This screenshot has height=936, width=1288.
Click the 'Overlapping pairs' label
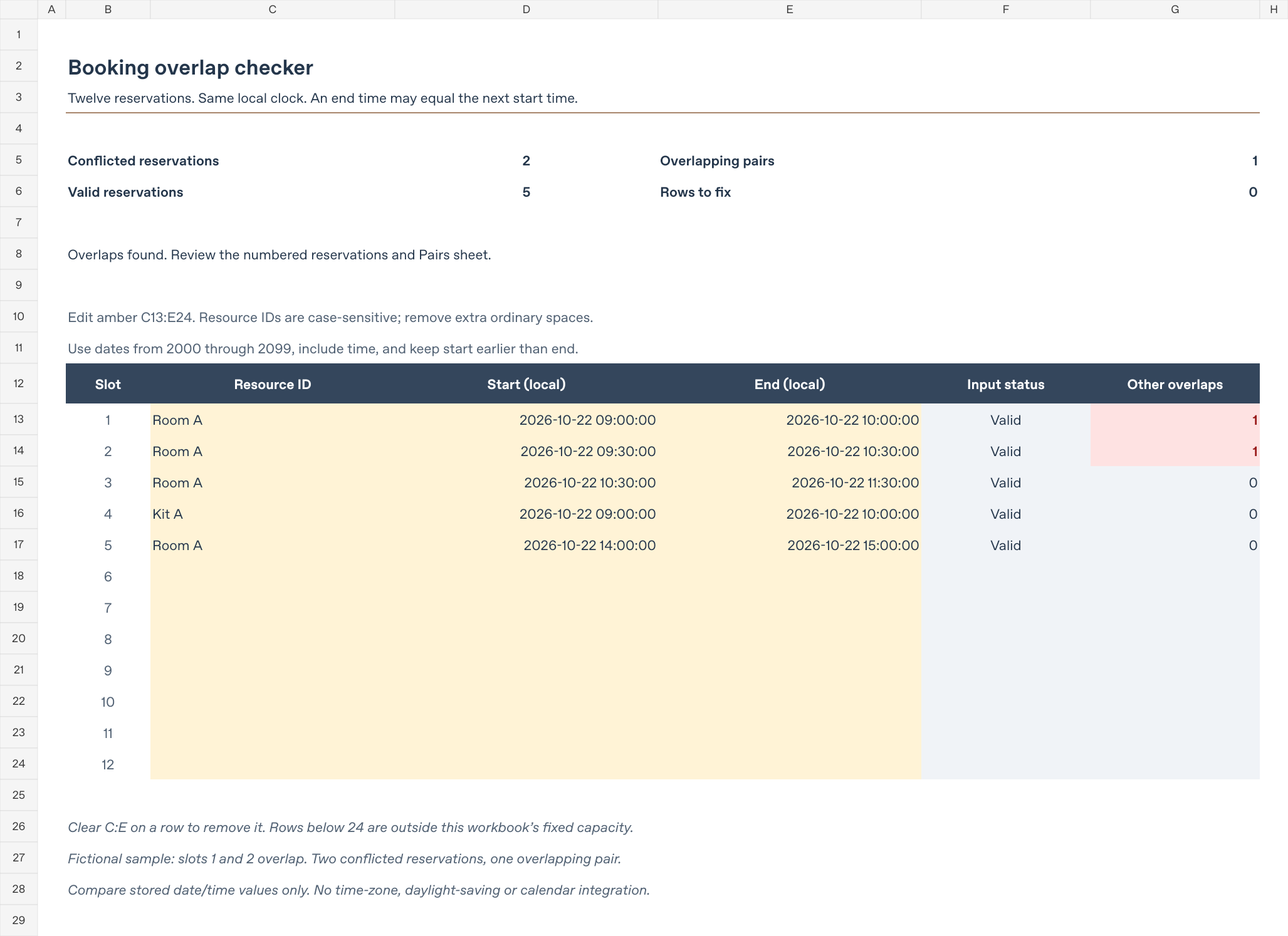point(717,161)
